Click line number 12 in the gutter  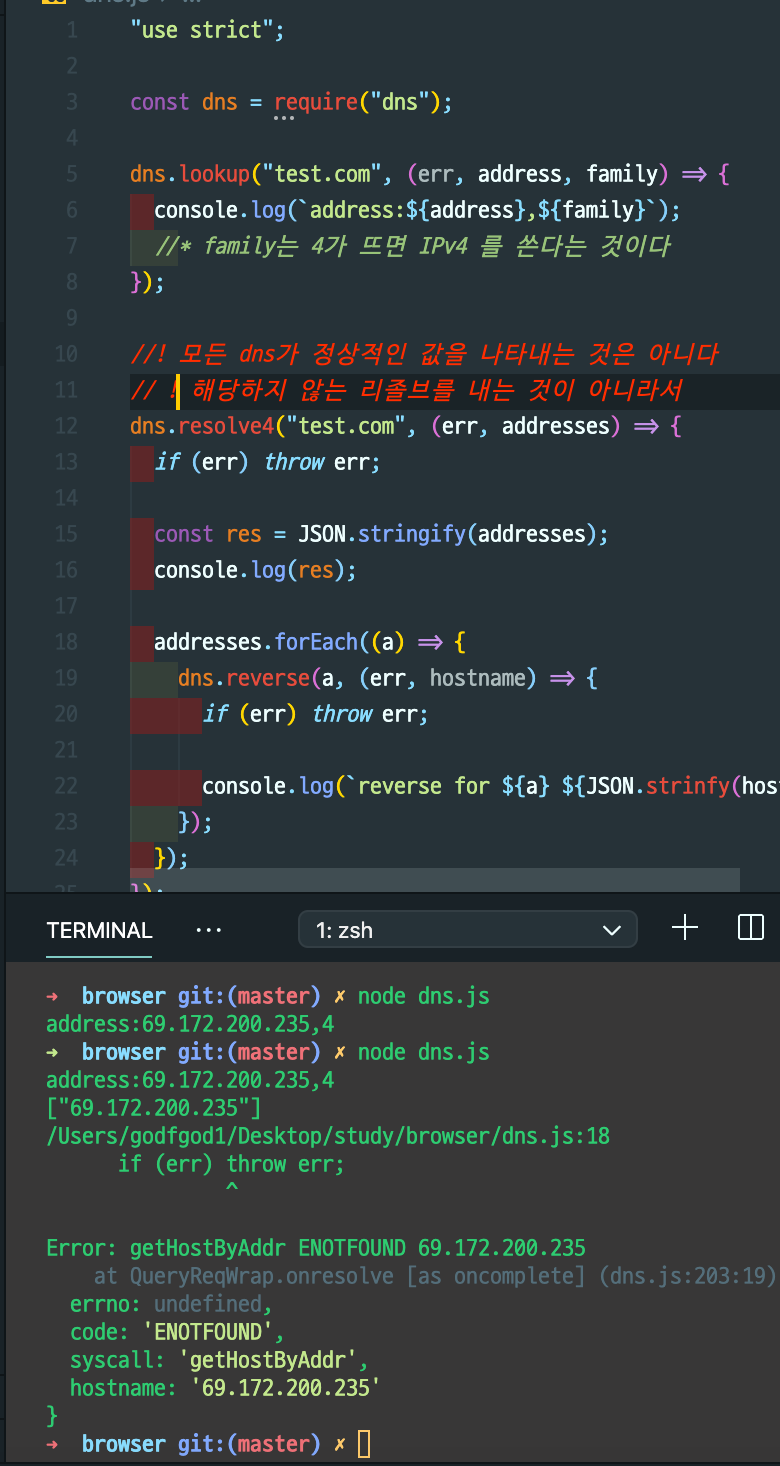66,426
